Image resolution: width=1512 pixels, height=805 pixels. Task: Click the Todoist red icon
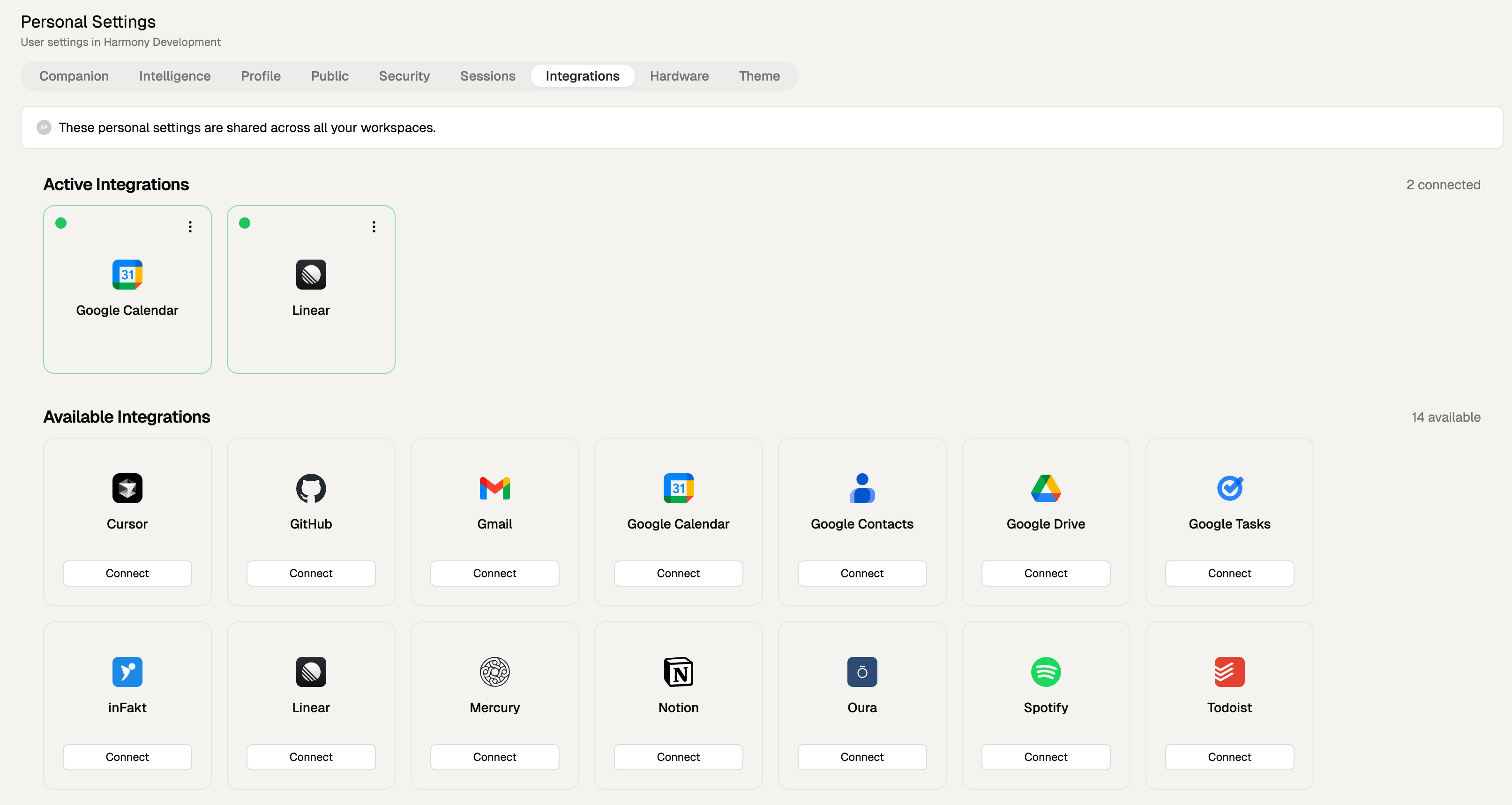[x=1230, y=672]
